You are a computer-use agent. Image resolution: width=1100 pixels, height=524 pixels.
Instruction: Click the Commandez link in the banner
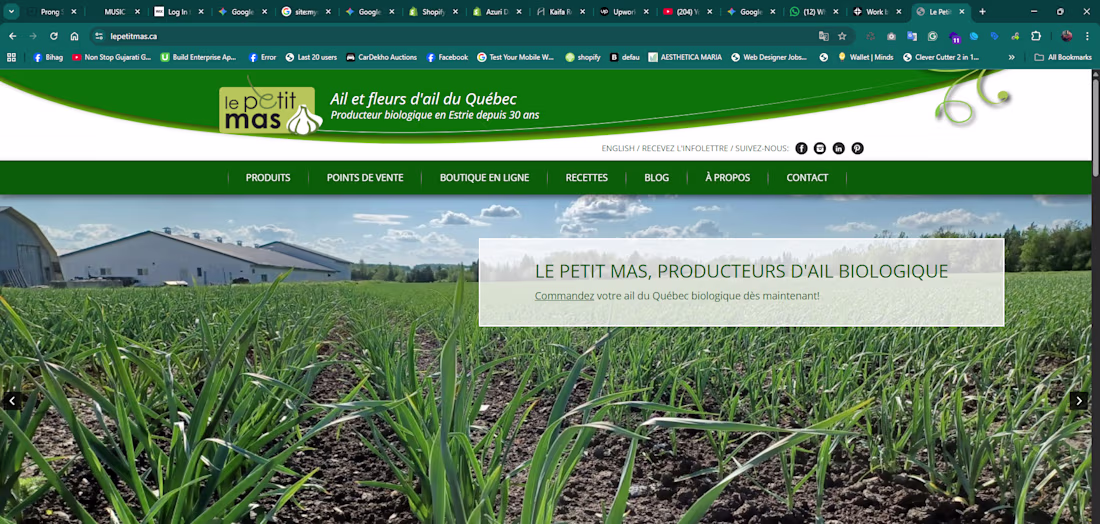(564, 296)
